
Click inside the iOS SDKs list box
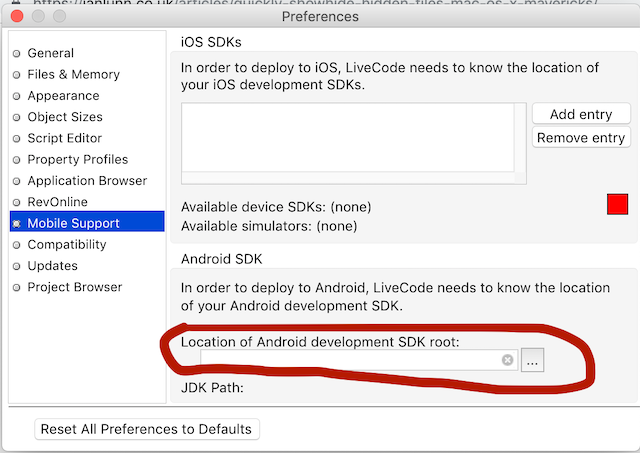click(348, 138)
